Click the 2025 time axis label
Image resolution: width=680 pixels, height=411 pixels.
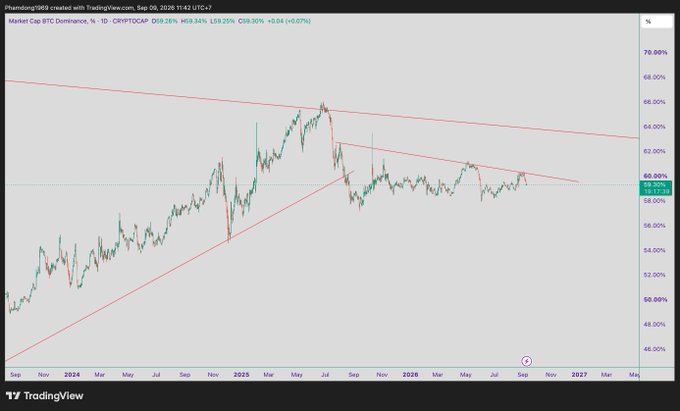pyautogui.click(x=241, y=375)
